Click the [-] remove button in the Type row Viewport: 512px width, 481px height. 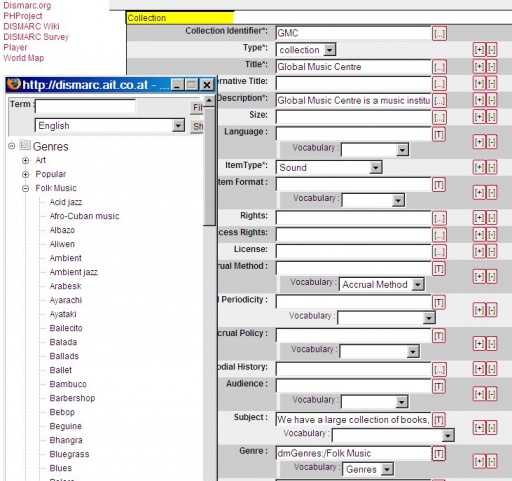tap(491, 50)
